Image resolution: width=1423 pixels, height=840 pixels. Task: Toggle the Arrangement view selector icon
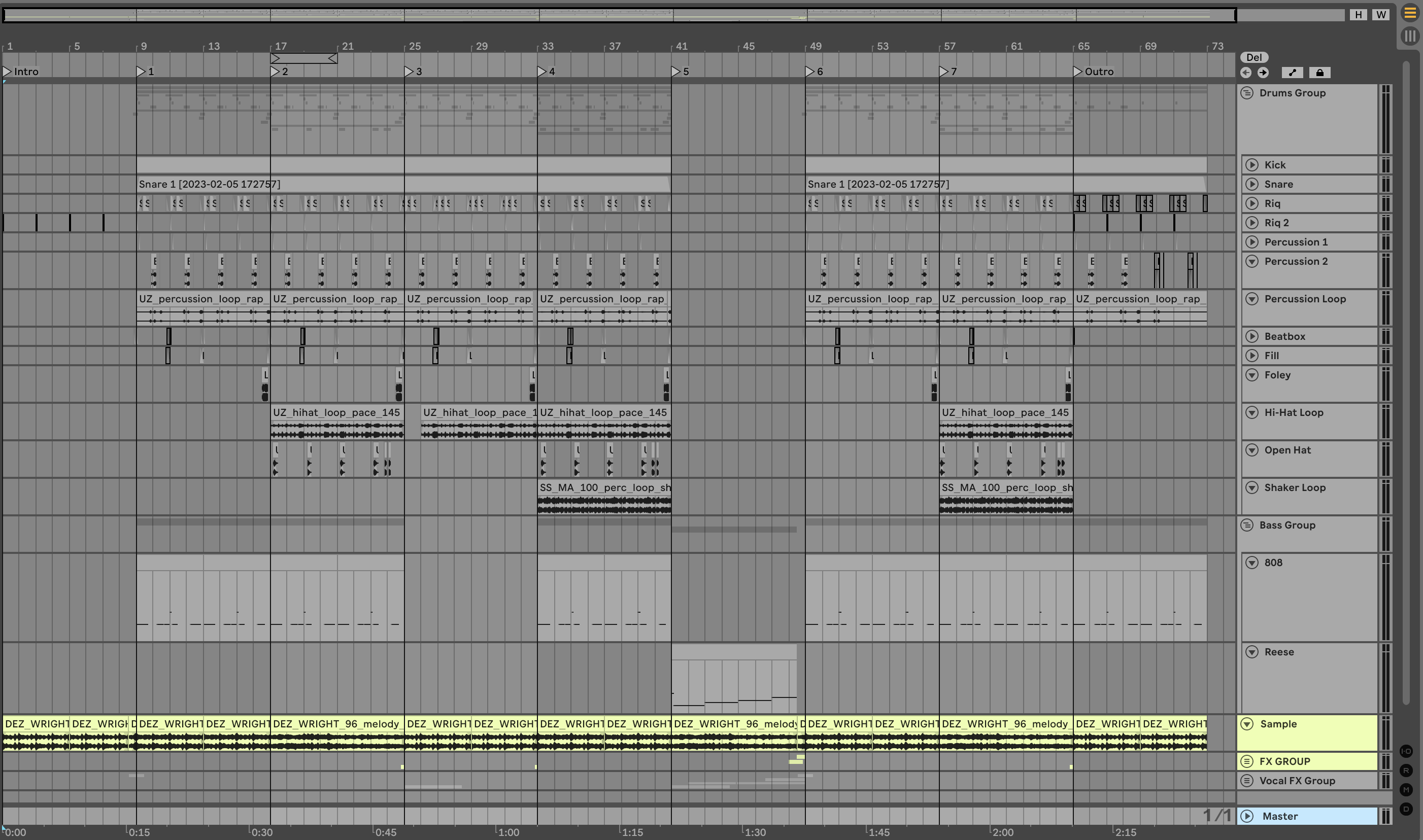tap(1409, 13)
